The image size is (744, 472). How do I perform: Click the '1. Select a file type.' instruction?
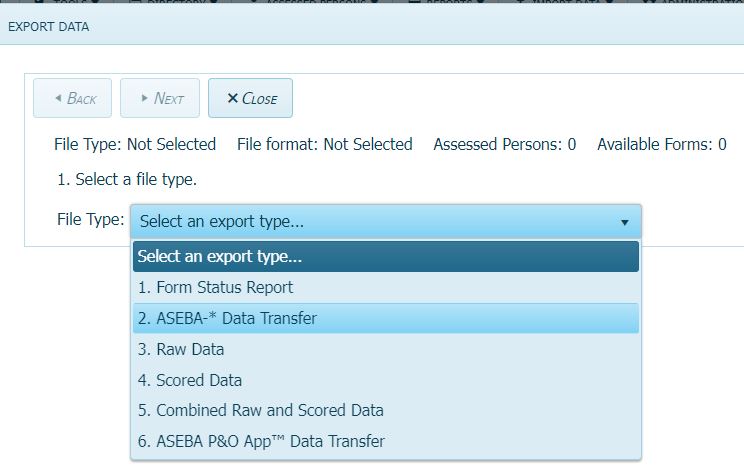click(x=127, y=180)
